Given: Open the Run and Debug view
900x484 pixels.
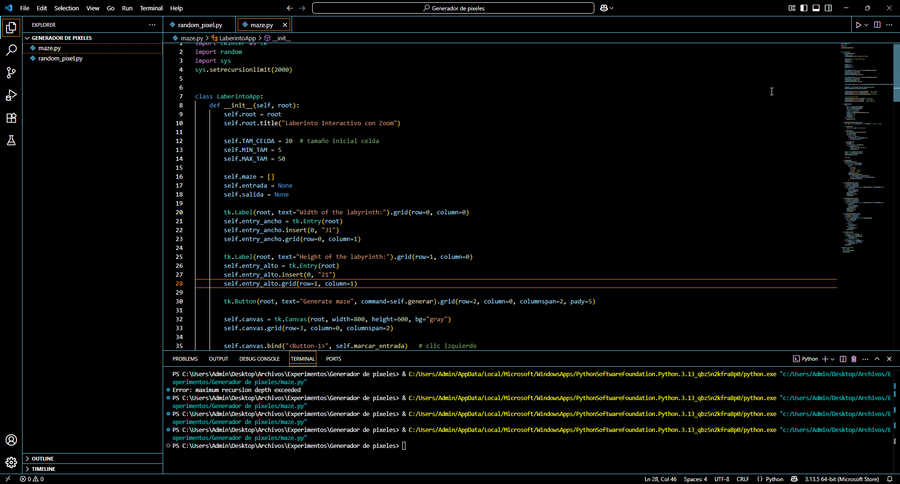Looking at the screenshot, I should (11, 95).
